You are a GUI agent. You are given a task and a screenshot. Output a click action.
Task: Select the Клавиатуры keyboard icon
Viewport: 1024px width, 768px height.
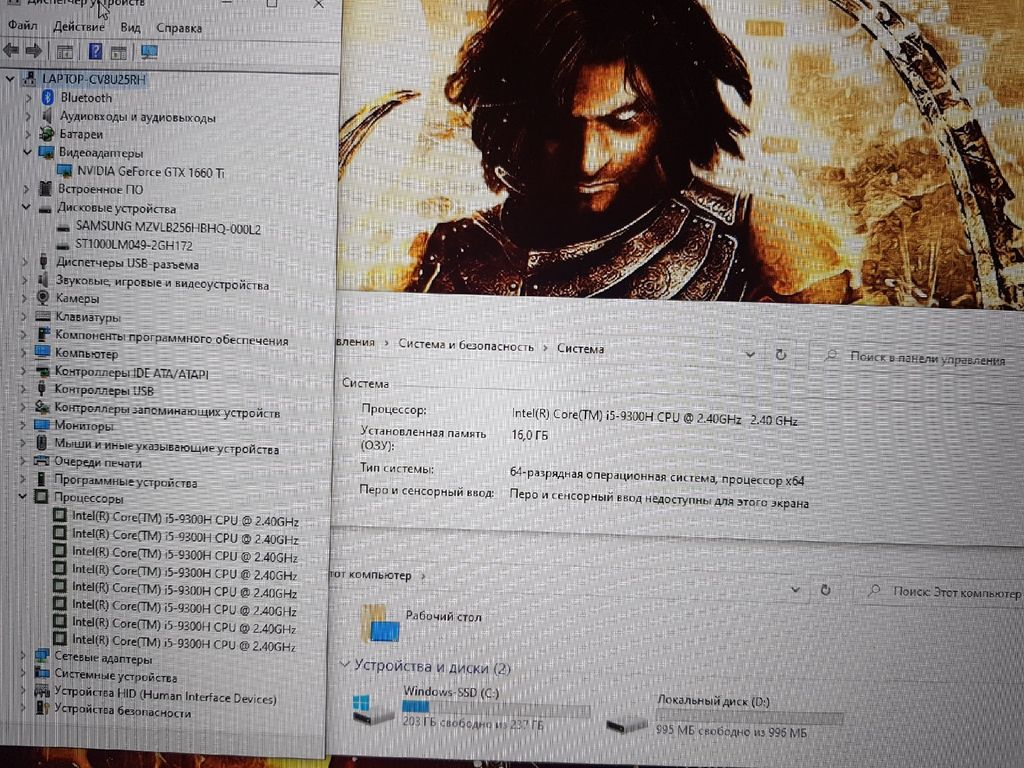tap(42, 317)
